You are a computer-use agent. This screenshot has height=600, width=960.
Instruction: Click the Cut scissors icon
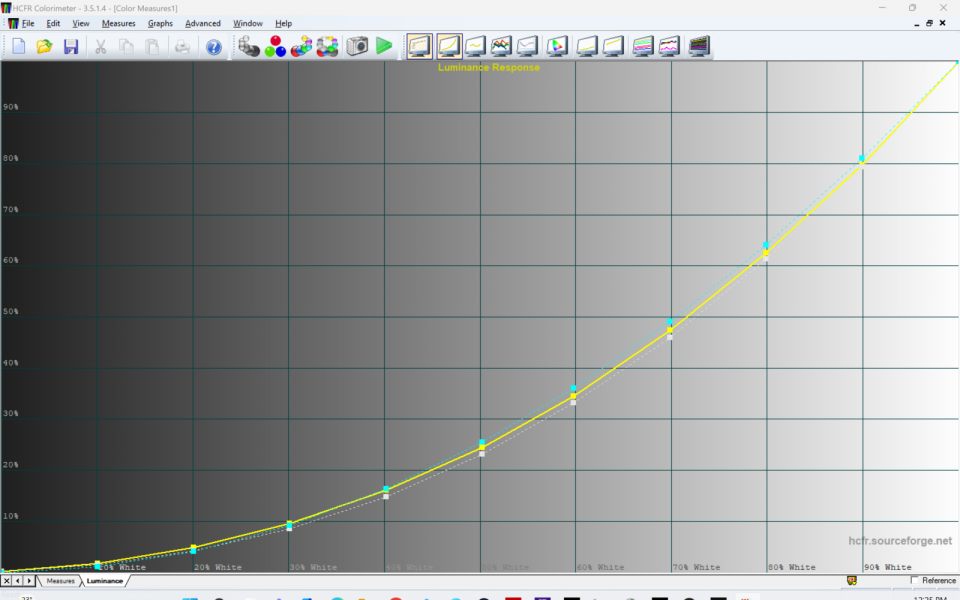[x=100, y=47]
